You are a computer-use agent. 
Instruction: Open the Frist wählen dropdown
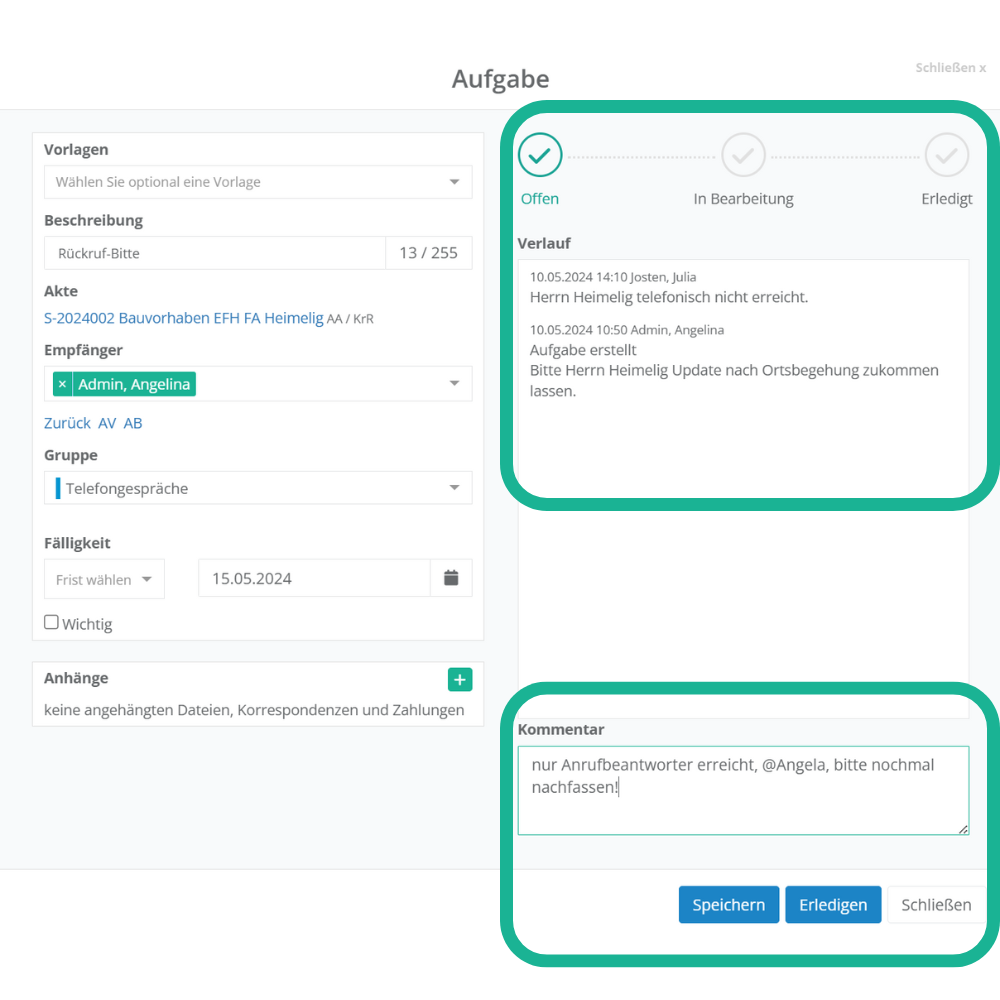(104, 579)
